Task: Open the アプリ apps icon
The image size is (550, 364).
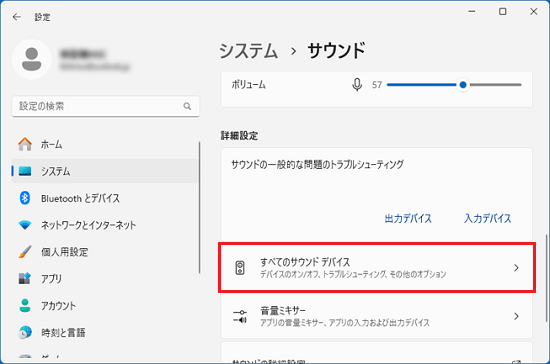Action: [25, 278]
